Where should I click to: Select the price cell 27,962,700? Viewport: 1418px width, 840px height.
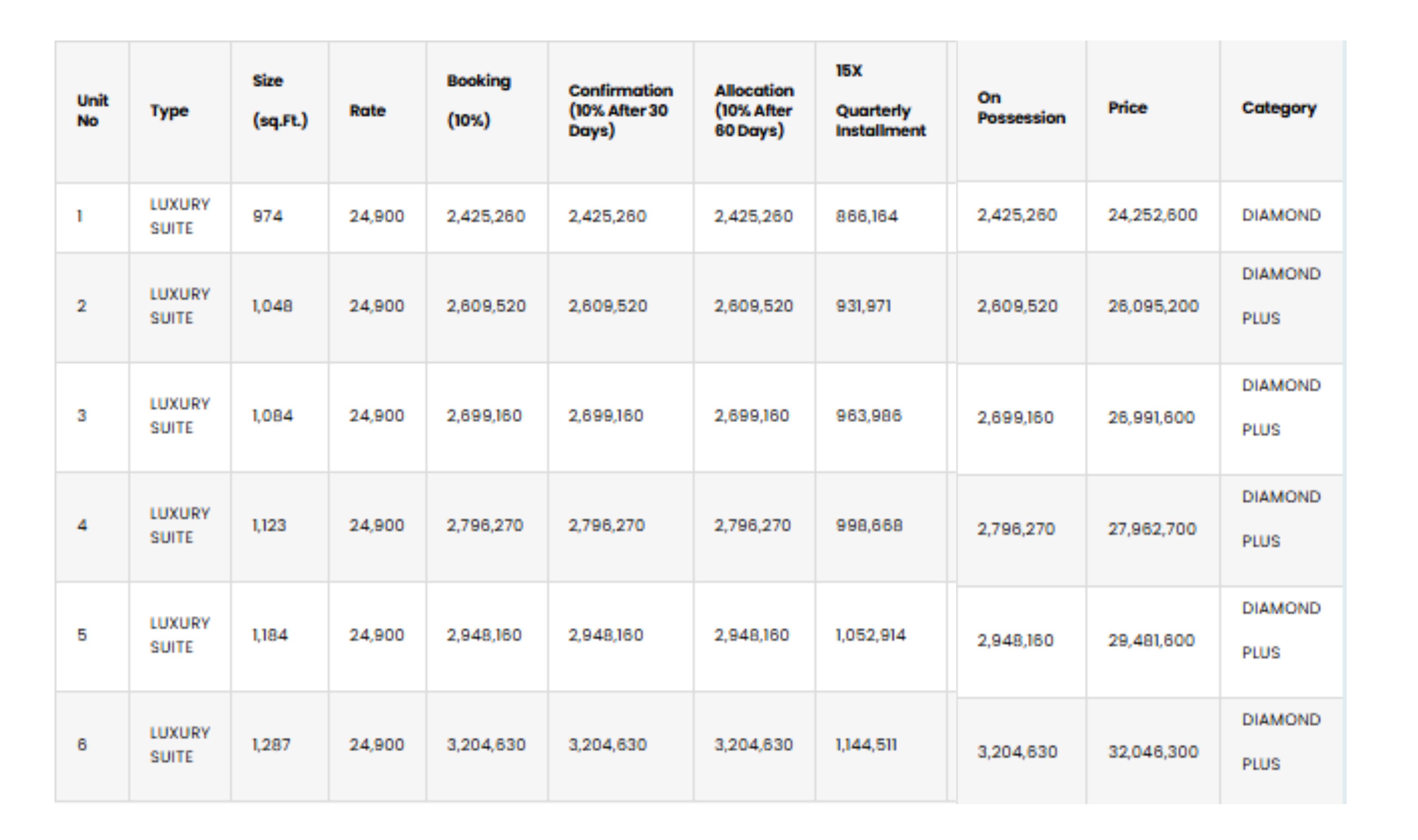click(1152, 529)
